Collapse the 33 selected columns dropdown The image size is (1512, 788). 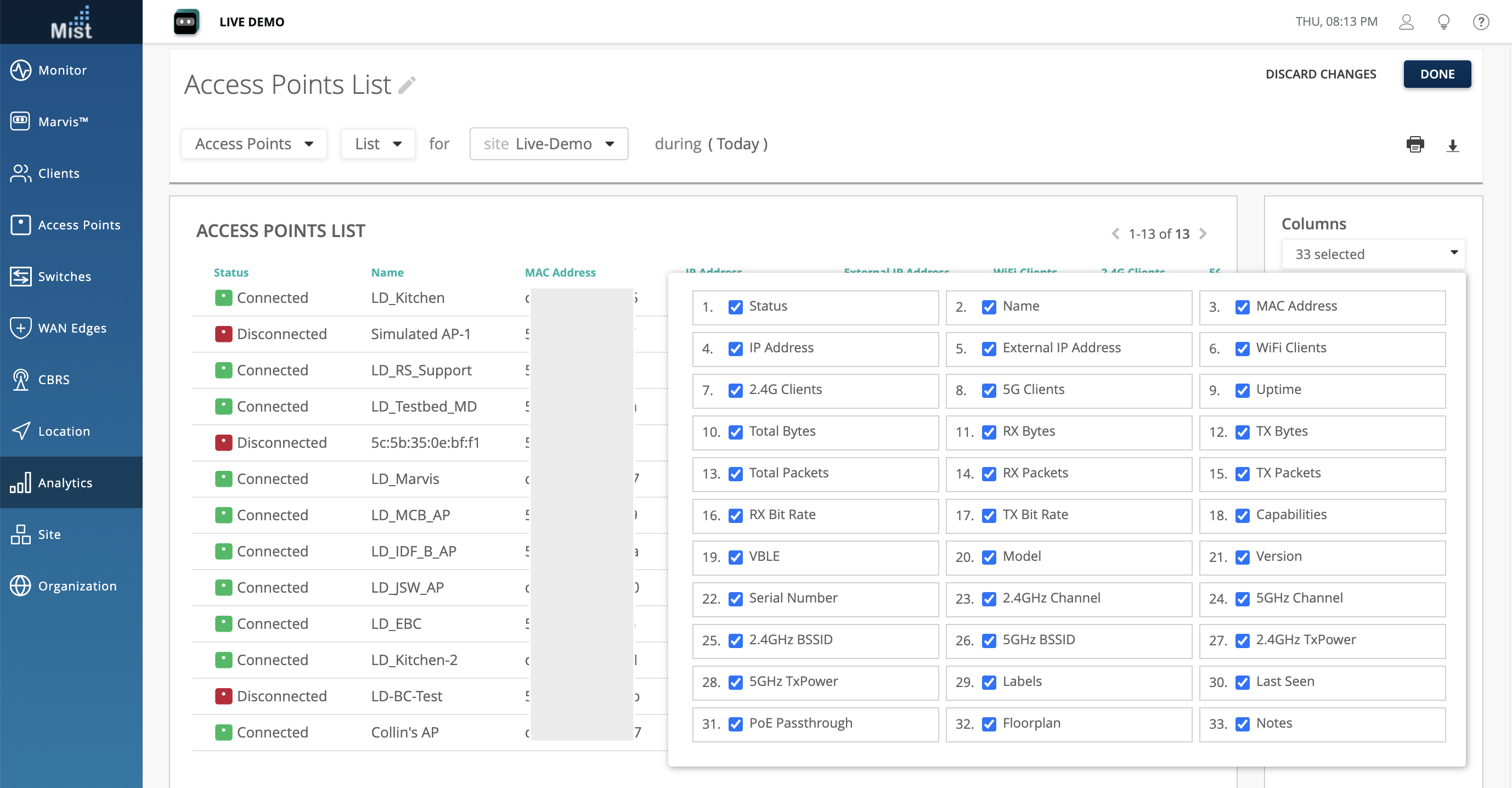(x=1373, y=254)
